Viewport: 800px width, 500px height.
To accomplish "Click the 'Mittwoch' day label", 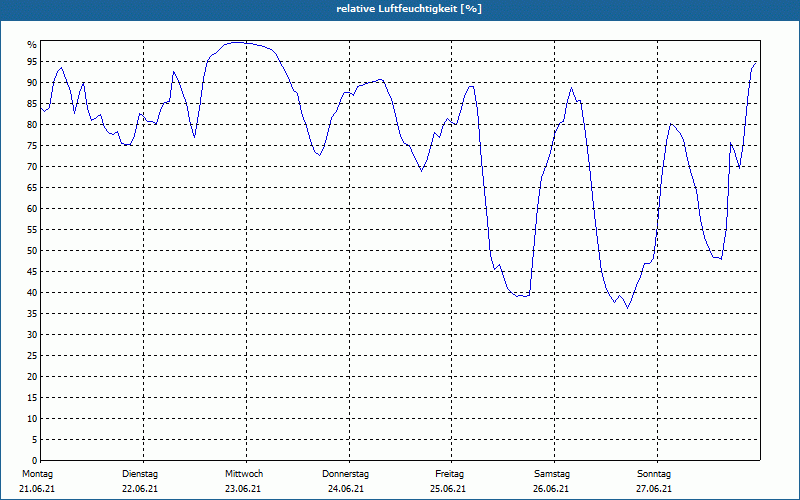I will click(244, 474).
